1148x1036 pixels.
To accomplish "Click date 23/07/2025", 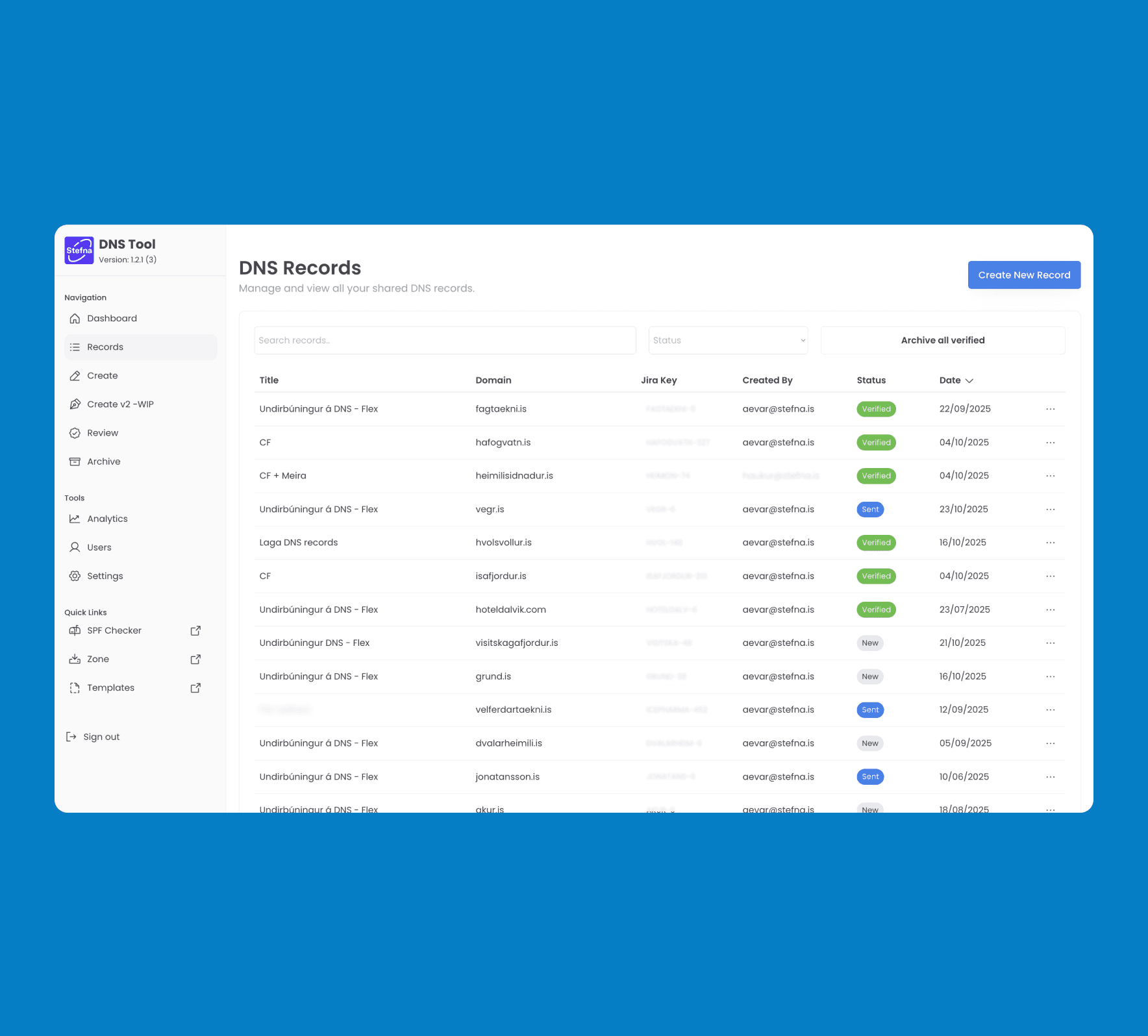I will 964,610.
